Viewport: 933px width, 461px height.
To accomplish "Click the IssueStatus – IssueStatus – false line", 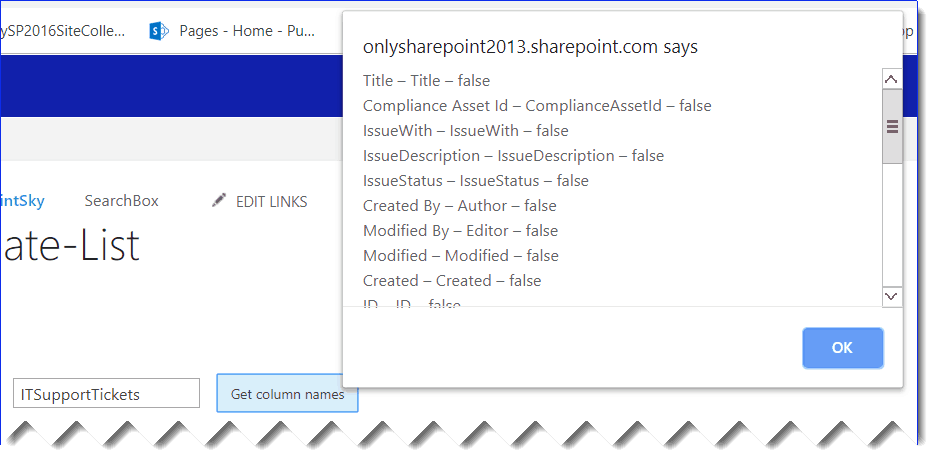I will (x=475, y=181).
